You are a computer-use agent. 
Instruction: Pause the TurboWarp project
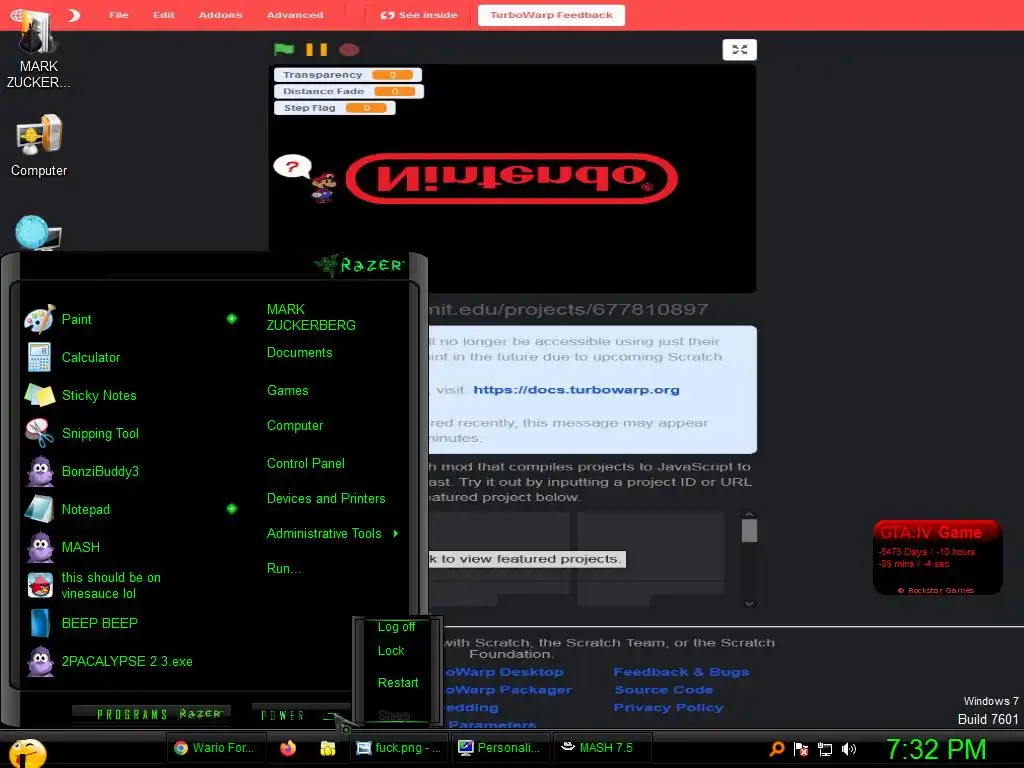click(x=317, y=50)
